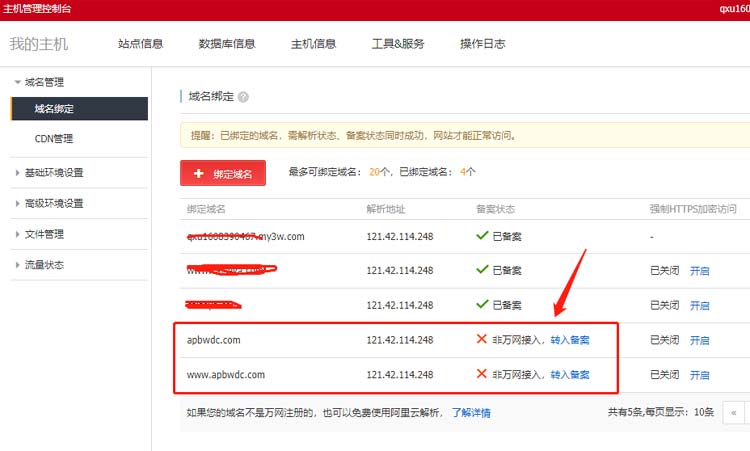The width and height of the screenshot is (750, 451).
Task: Expand the 基础环境设置 sidebar section
Action: pyautogui.click(x=54, y=172)
